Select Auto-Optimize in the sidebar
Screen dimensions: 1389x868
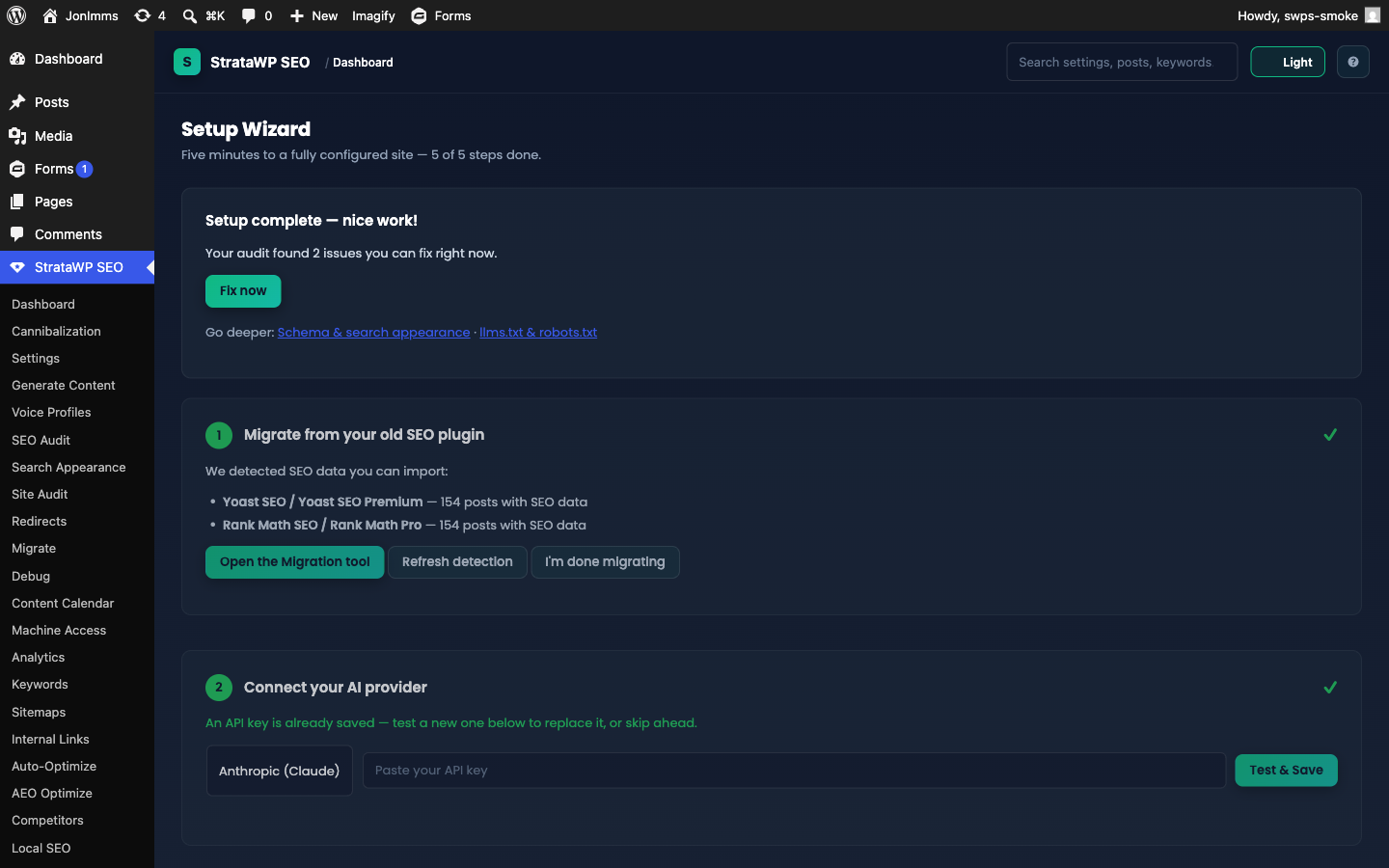tap(54, 766)
